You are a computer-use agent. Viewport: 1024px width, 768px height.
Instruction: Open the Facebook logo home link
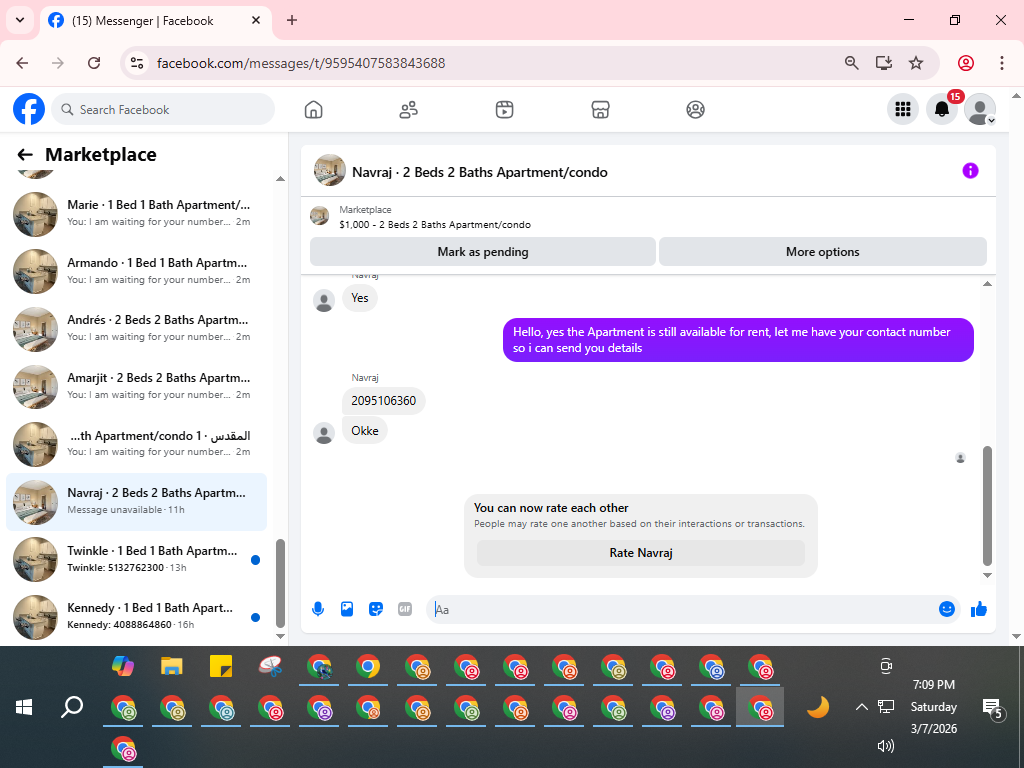(x=29, y=109)
